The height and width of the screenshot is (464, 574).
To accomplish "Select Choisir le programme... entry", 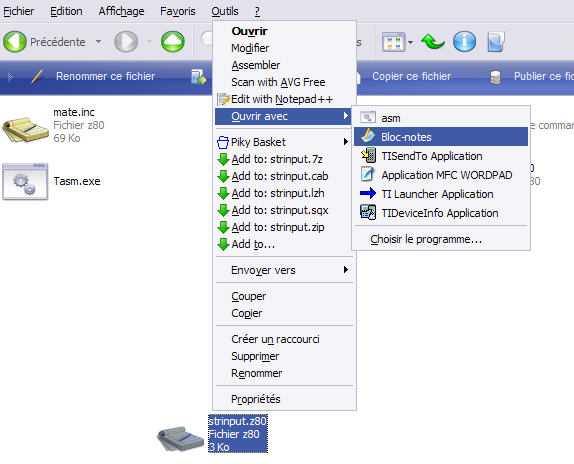I will (x=426, y=239).
